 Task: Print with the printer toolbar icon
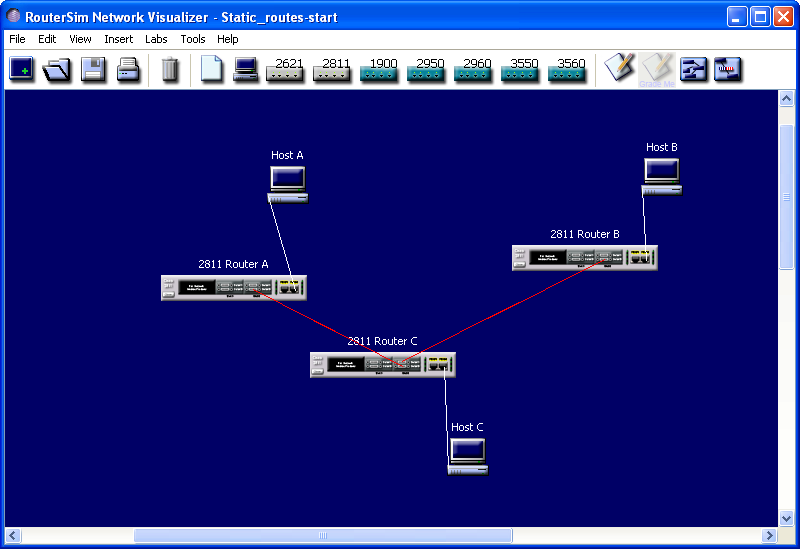128,69
